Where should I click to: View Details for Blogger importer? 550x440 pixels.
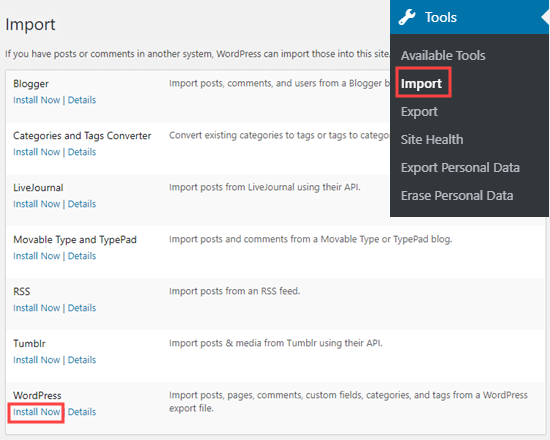coord(82,100)
